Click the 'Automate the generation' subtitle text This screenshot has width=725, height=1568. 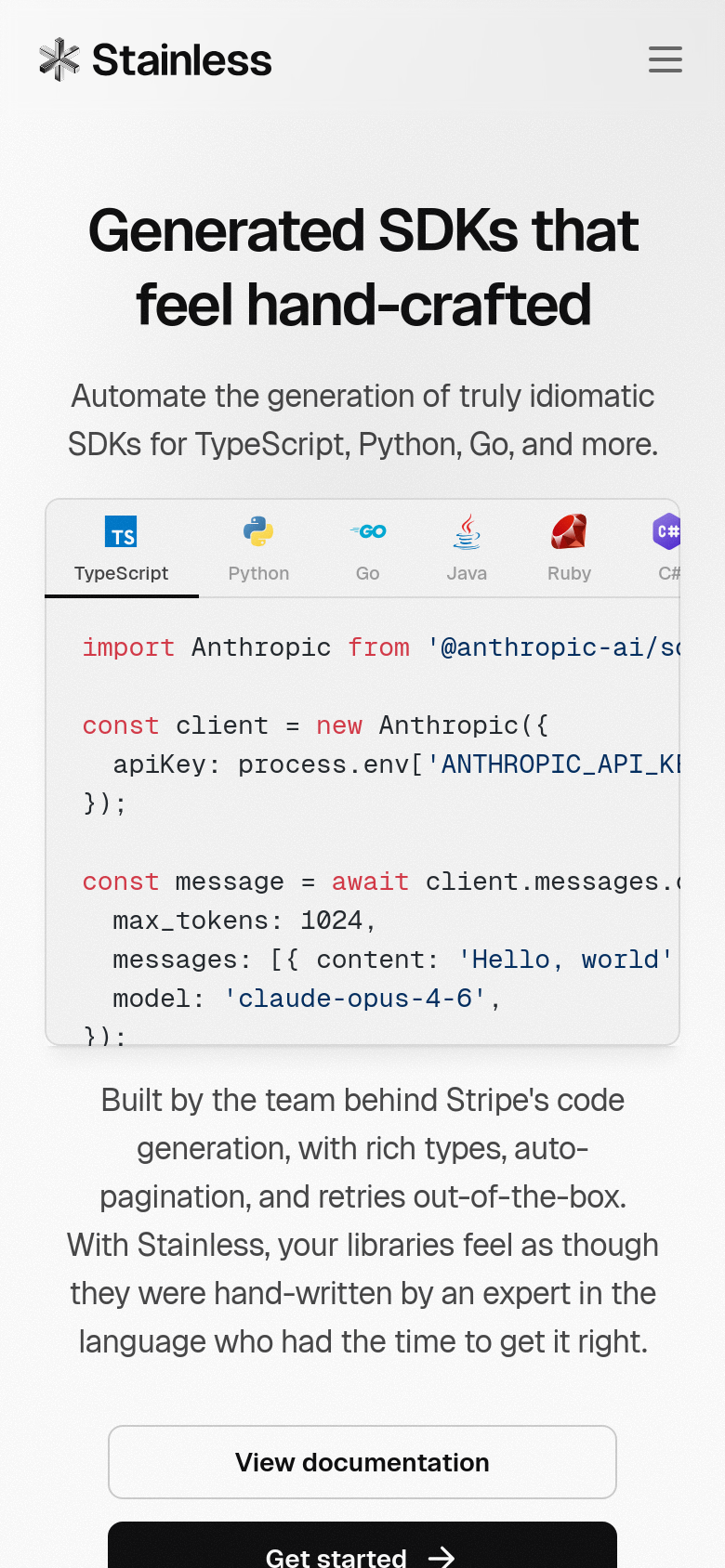pyautogui.click(x=362, y=420)
